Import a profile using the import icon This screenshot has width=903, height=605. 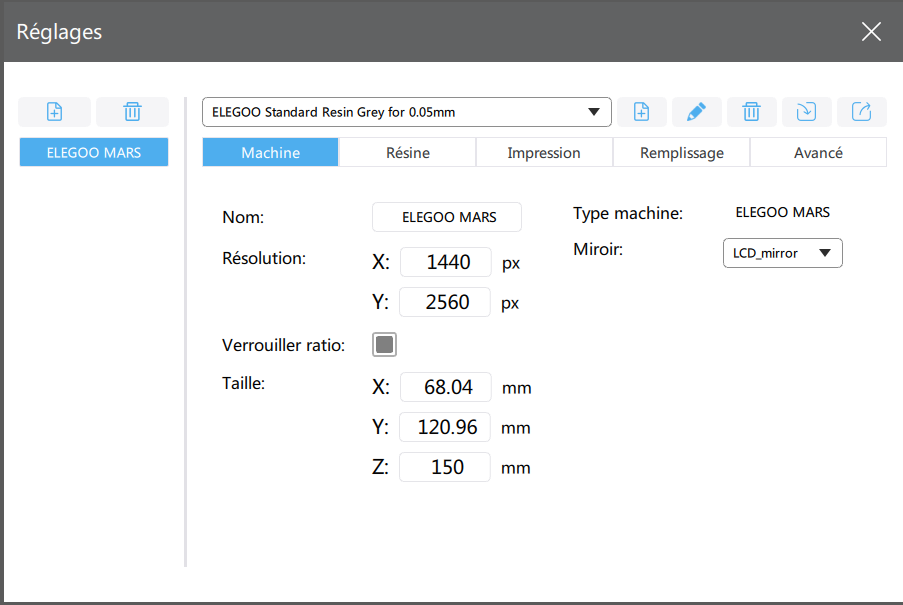(806, 112)
